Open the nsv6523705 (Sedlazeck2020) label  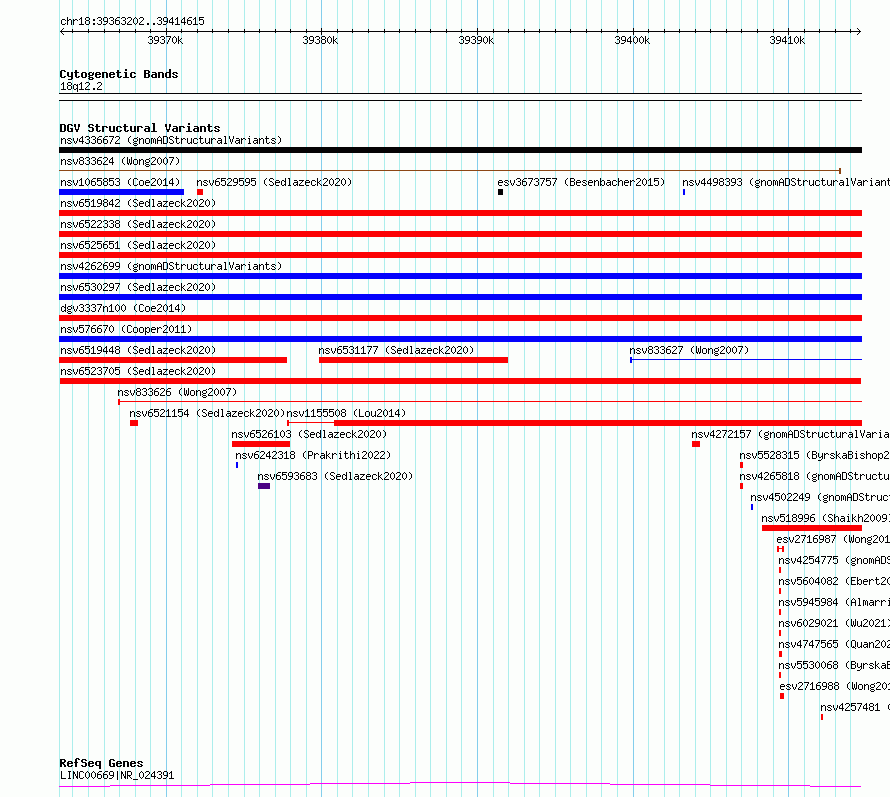[x=138, y=371]
